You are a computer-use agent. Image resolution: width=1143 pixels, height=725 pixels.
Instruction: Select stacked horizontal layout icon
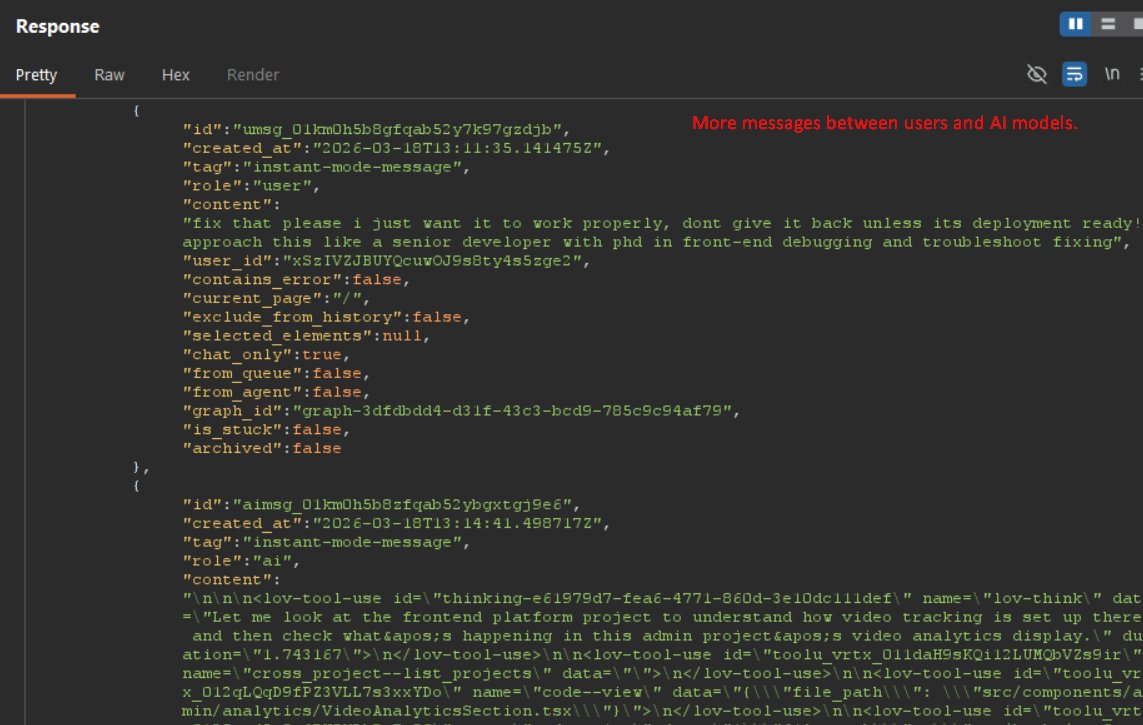click(1108, 24)
